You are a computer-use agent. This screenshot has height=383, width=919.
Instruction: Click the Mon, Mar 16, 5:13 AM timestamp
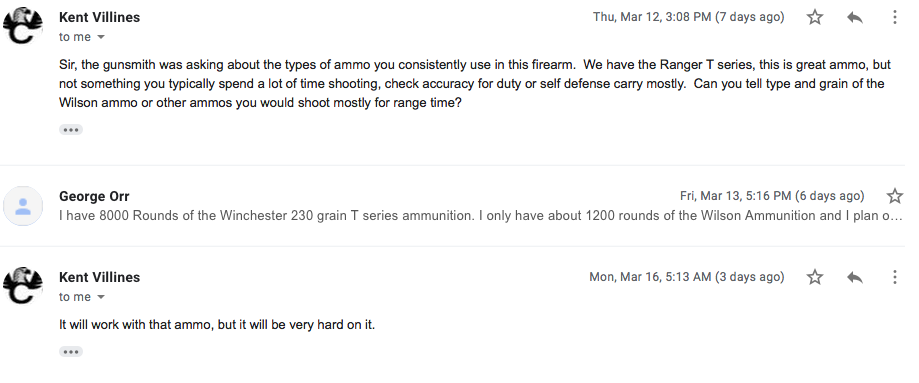(687, 277)
